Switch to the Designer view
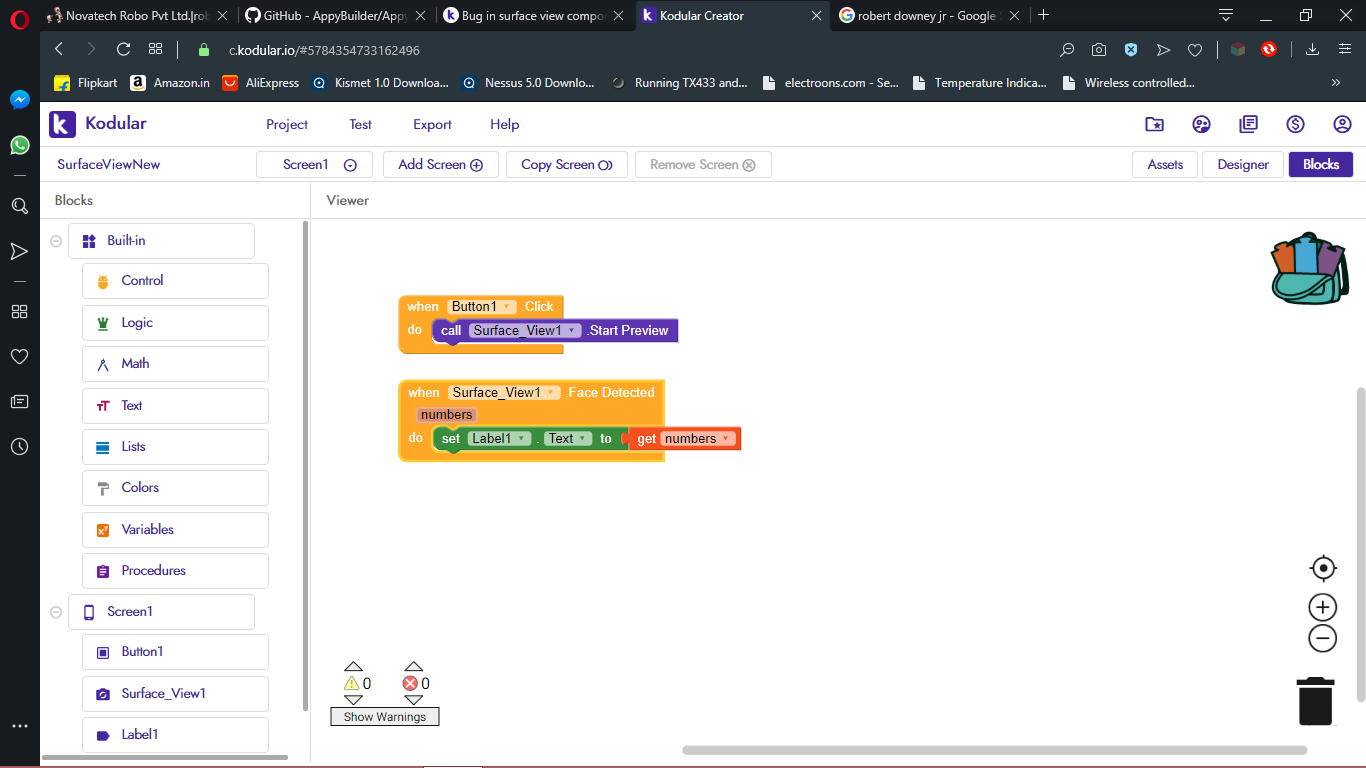 pyautogui.click(x=1243, y=165)
